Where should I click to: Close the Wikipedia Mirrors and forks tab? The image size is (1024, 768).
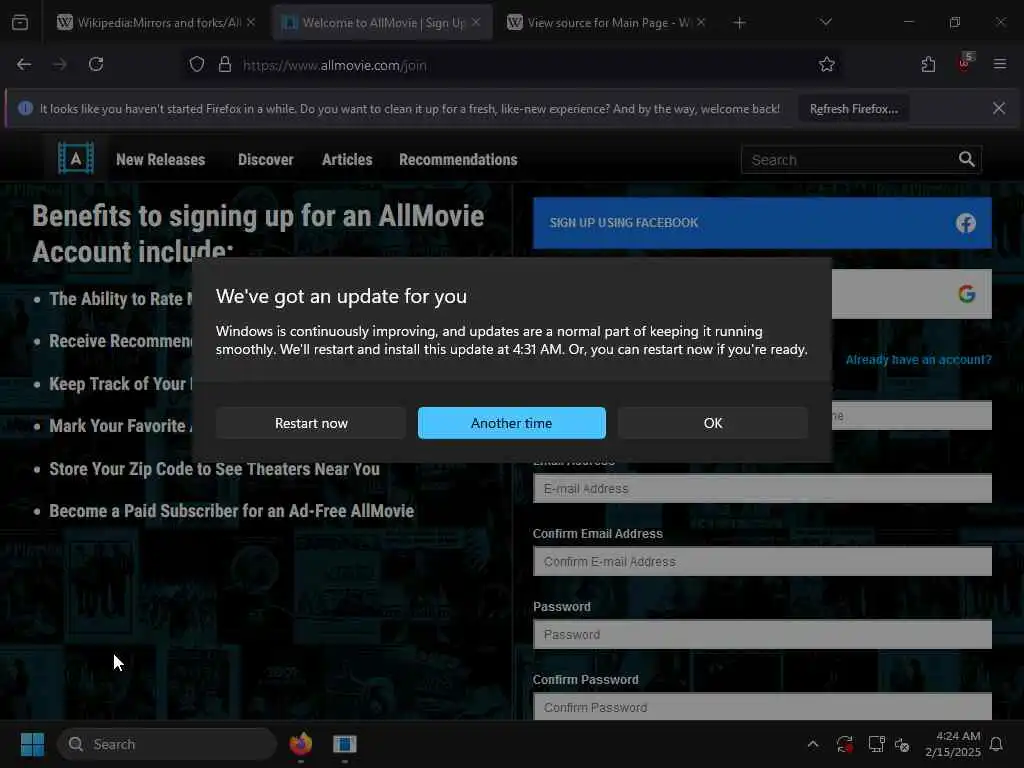[251, 22]
